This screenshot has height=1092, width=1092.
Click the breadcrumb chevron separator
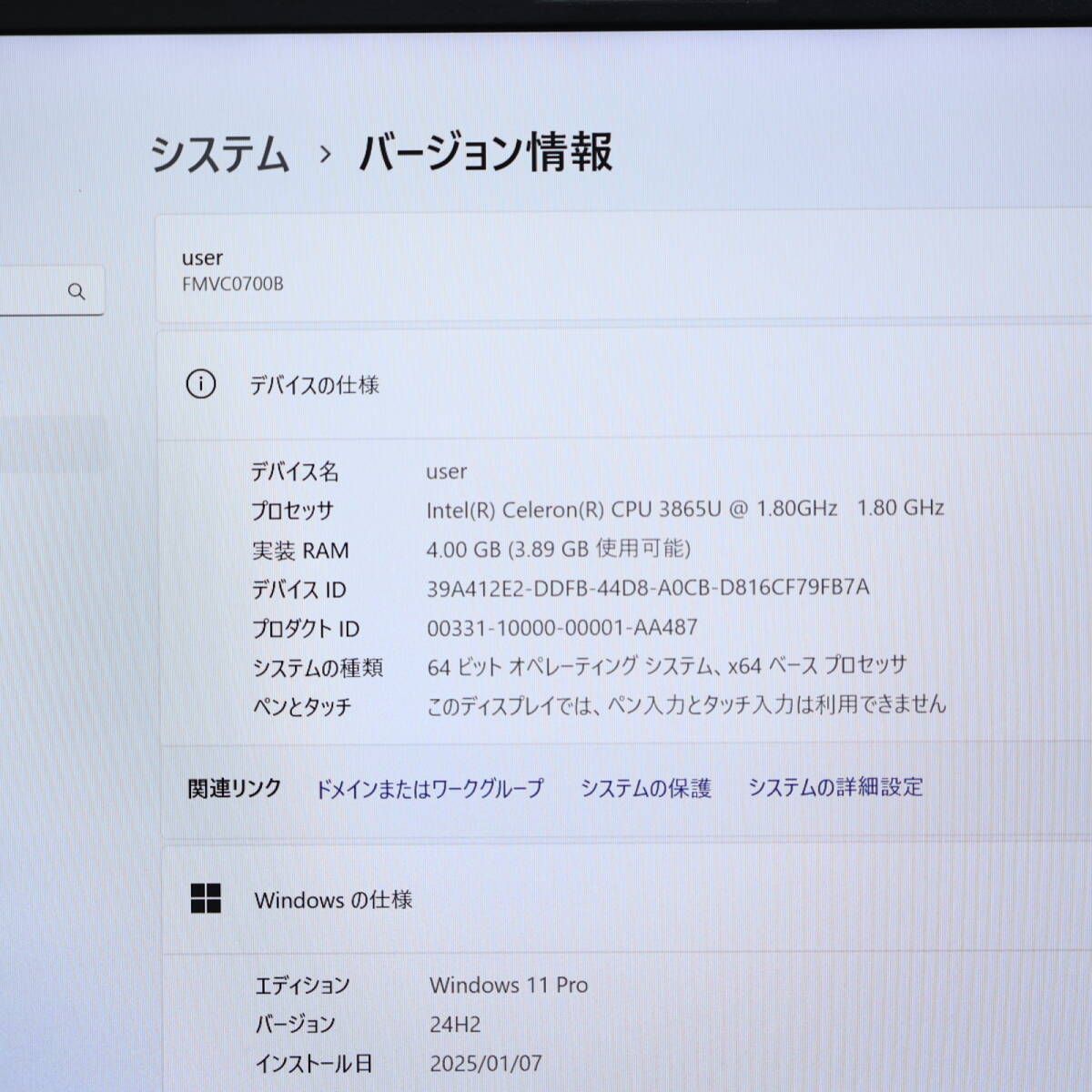tap(325, 154)
